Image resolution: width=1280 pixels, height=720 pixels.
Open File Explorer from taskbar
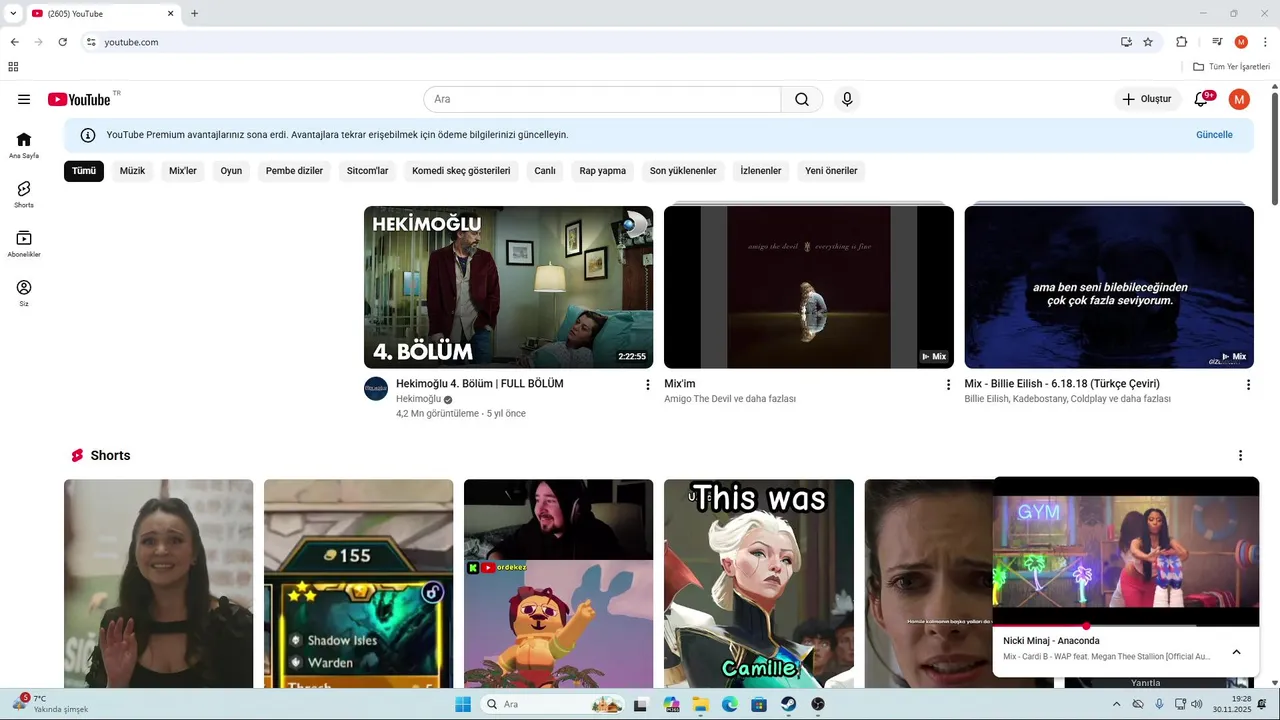pos(701,704)
